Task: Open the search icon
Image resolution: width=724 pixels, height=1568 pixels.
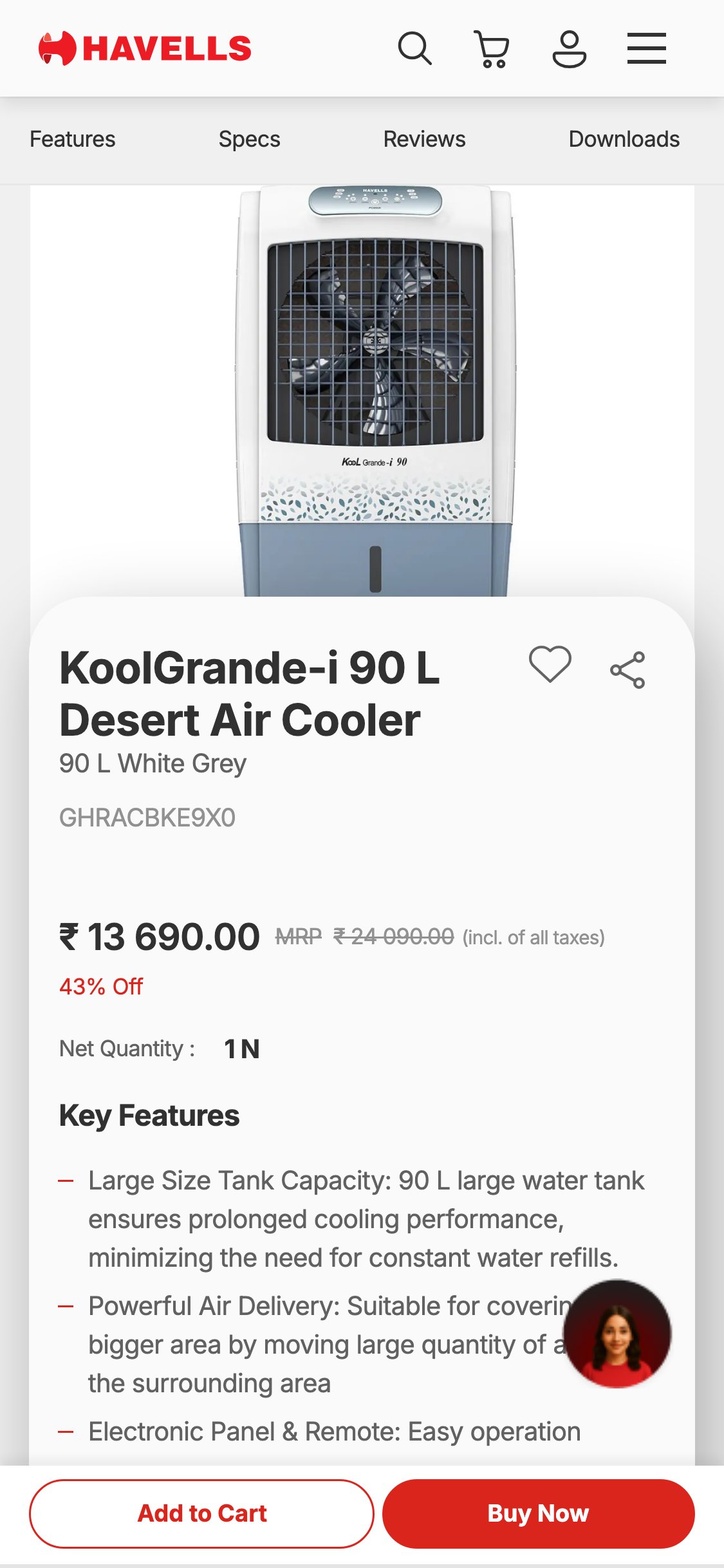Action: coord(416,48)
